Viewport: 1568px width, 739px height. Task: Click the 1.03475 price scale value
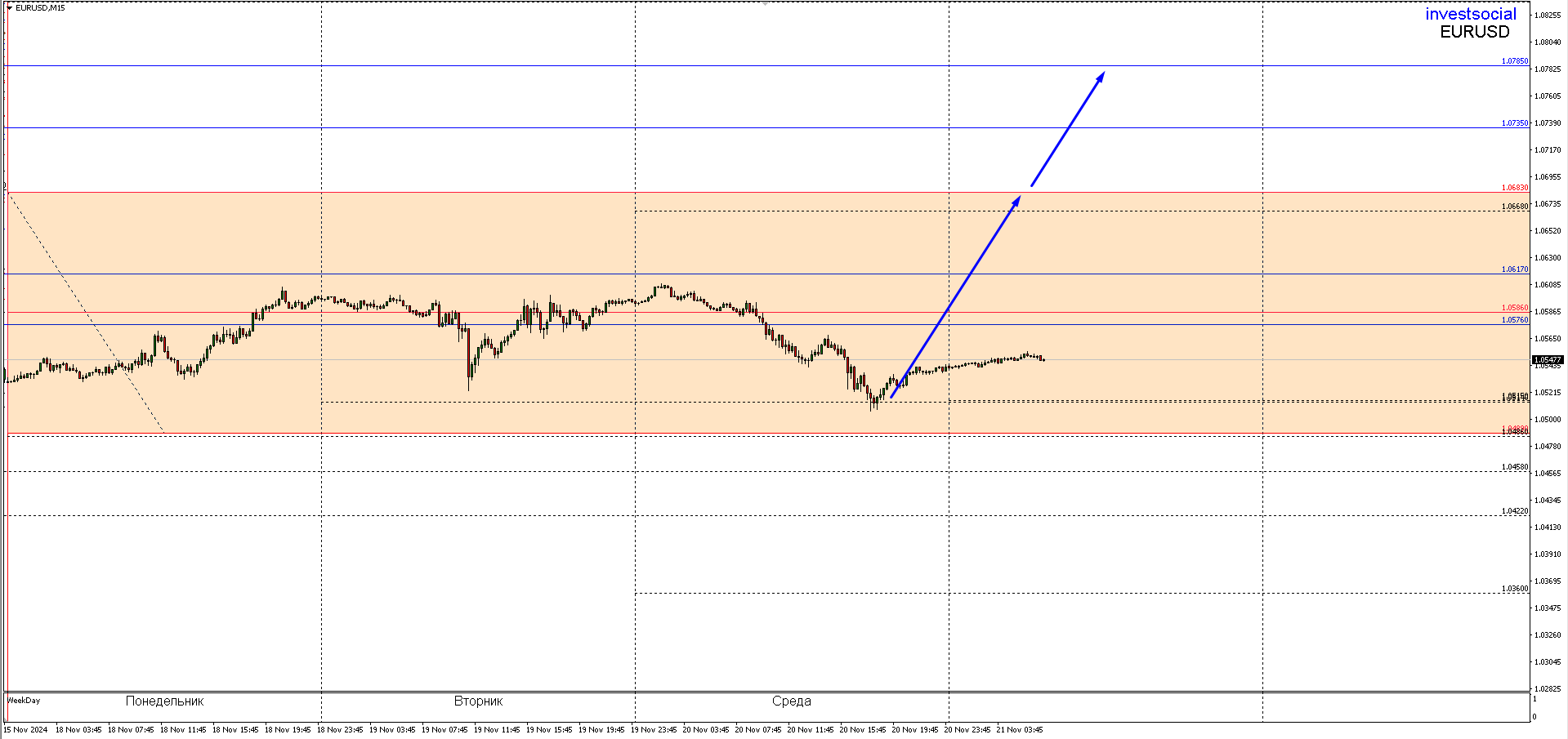[1548, 608]
